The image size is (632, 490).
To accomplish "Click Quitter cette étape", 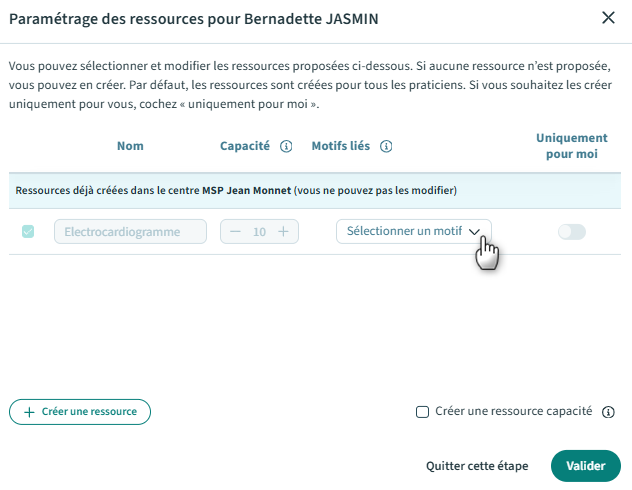I will 476,466.
